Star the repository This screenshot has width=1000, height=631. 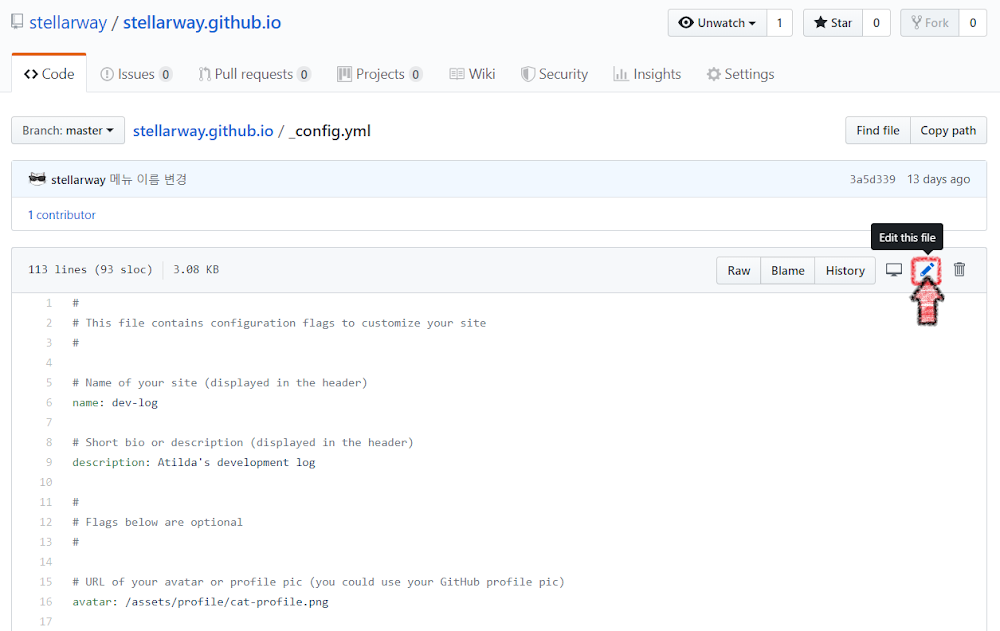coord(833,23)
